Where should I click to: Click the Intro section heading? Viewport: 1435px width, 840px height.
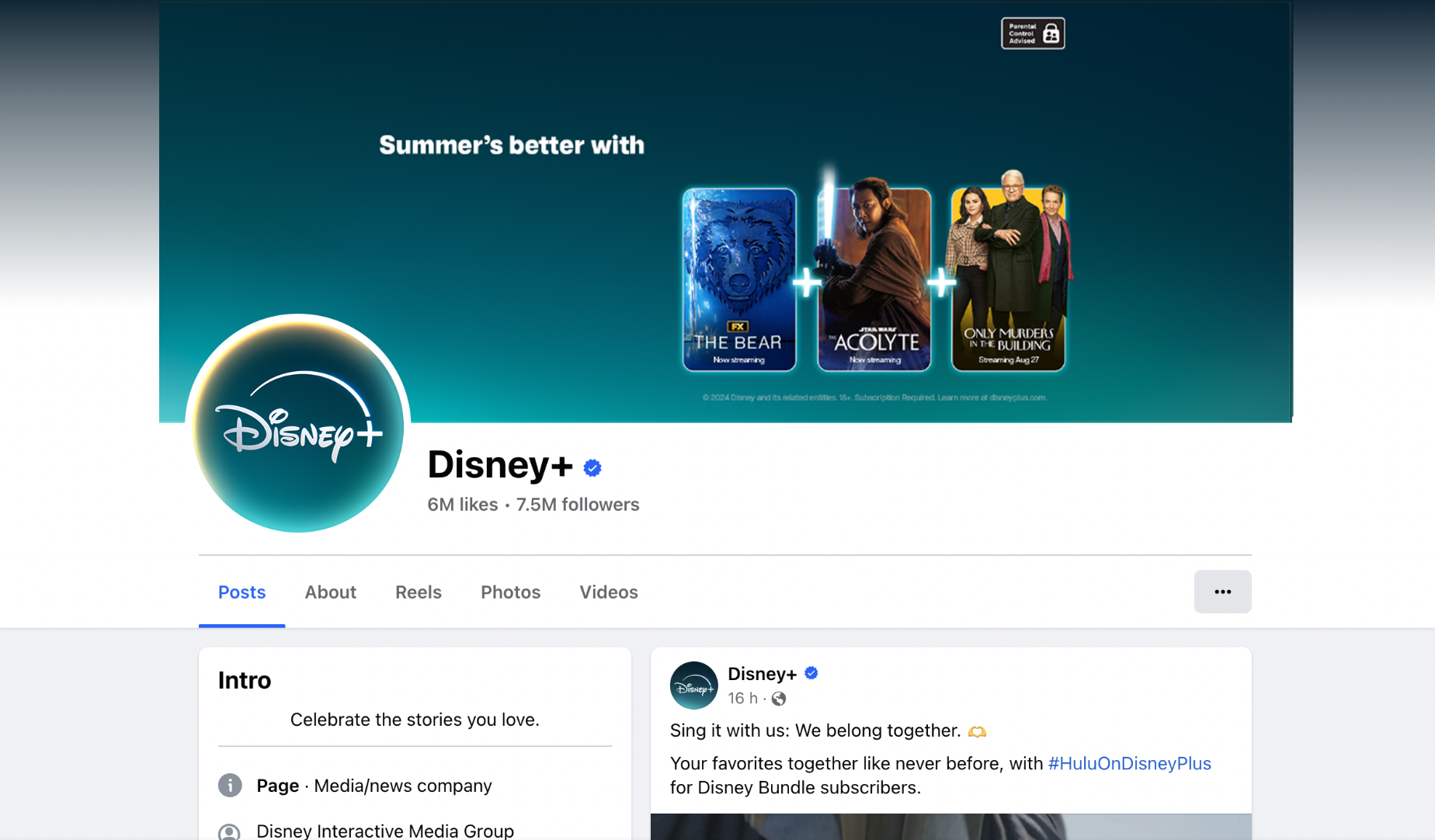pos(245,680)
